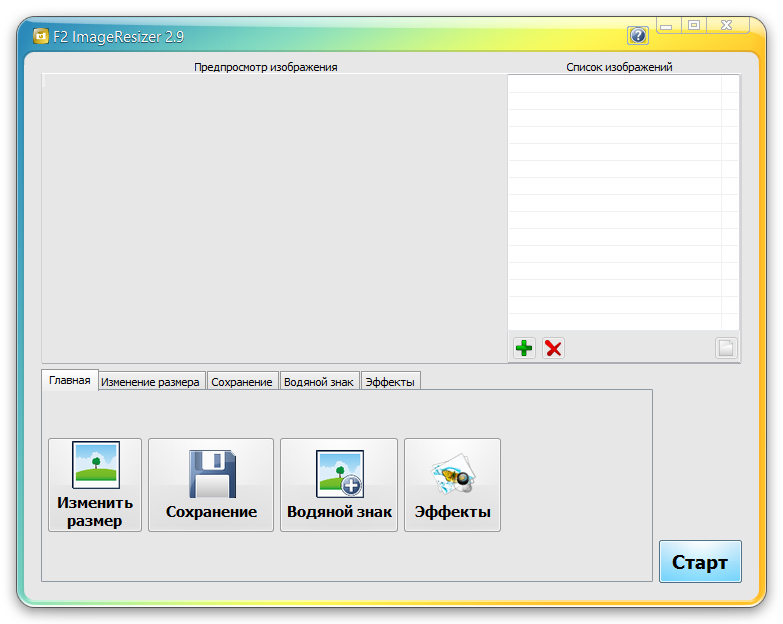Show the Эффекты tab
Screen dimensions: 783x624
tap(390, 382)
